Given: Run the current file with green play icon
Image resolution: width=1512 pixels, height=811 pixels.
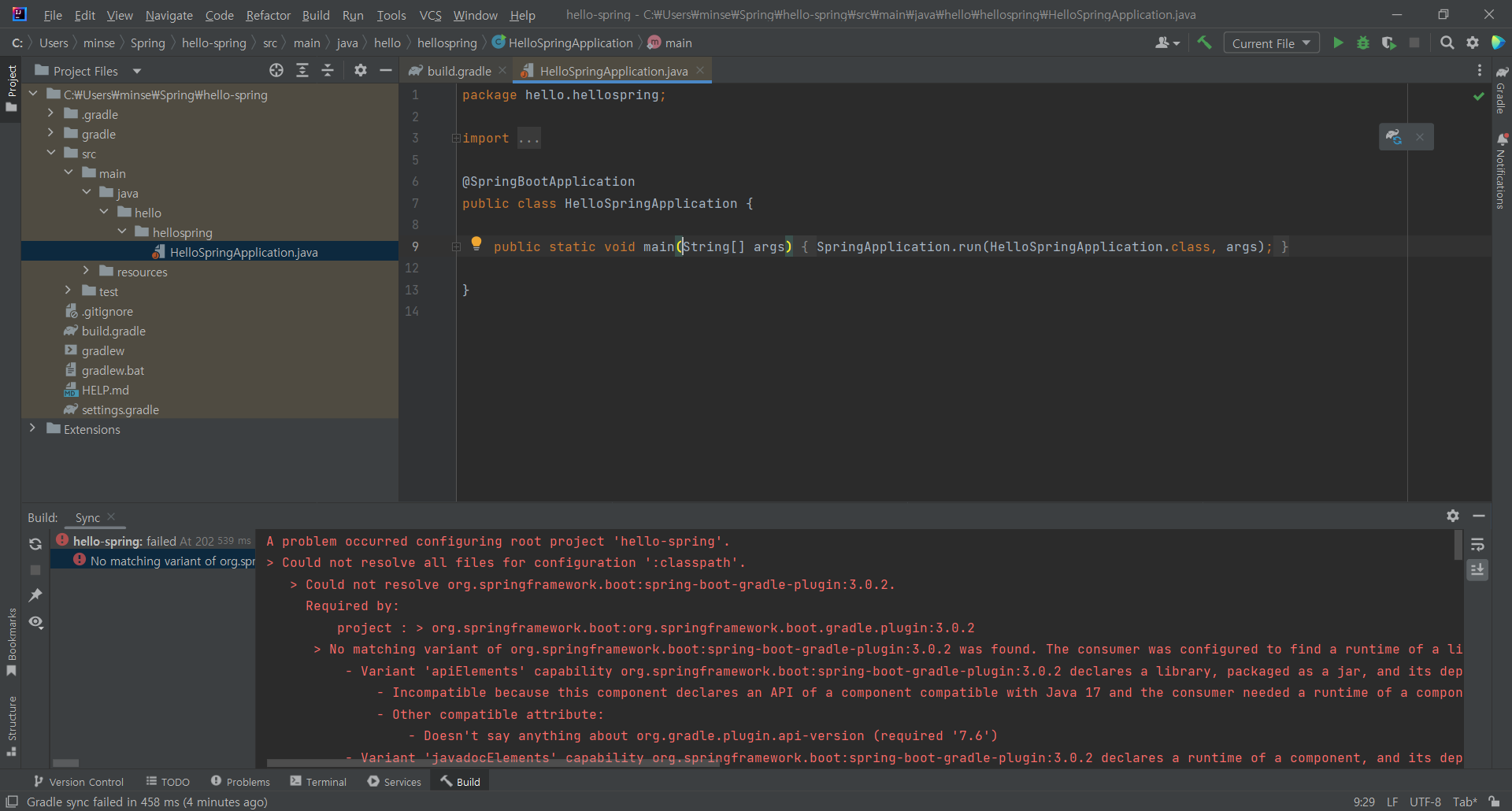Looking at the screenshot, I should pos(1337,43).
